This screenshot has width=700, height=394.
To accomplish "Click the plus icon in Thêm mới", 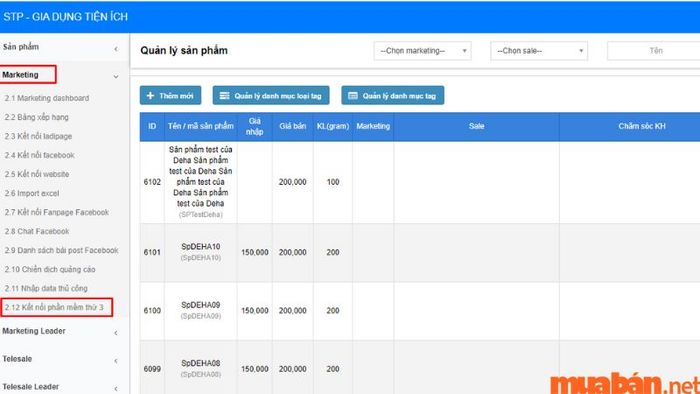I will [x=150, y=95].
